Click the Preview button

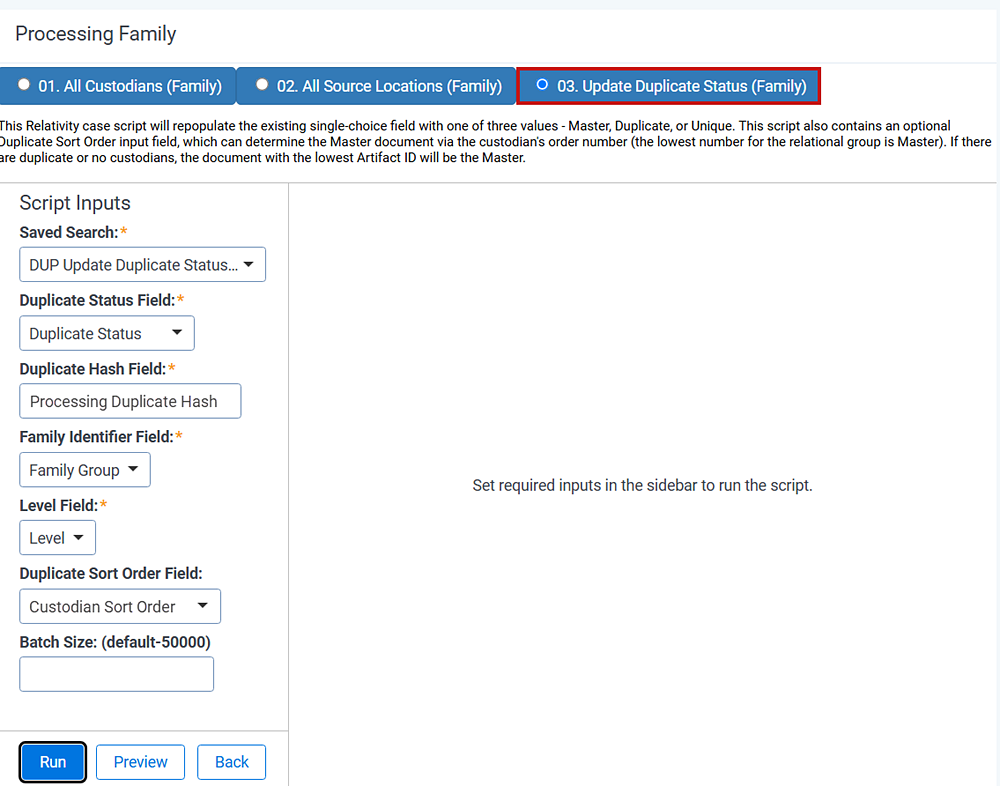click(x=140, y=762)
